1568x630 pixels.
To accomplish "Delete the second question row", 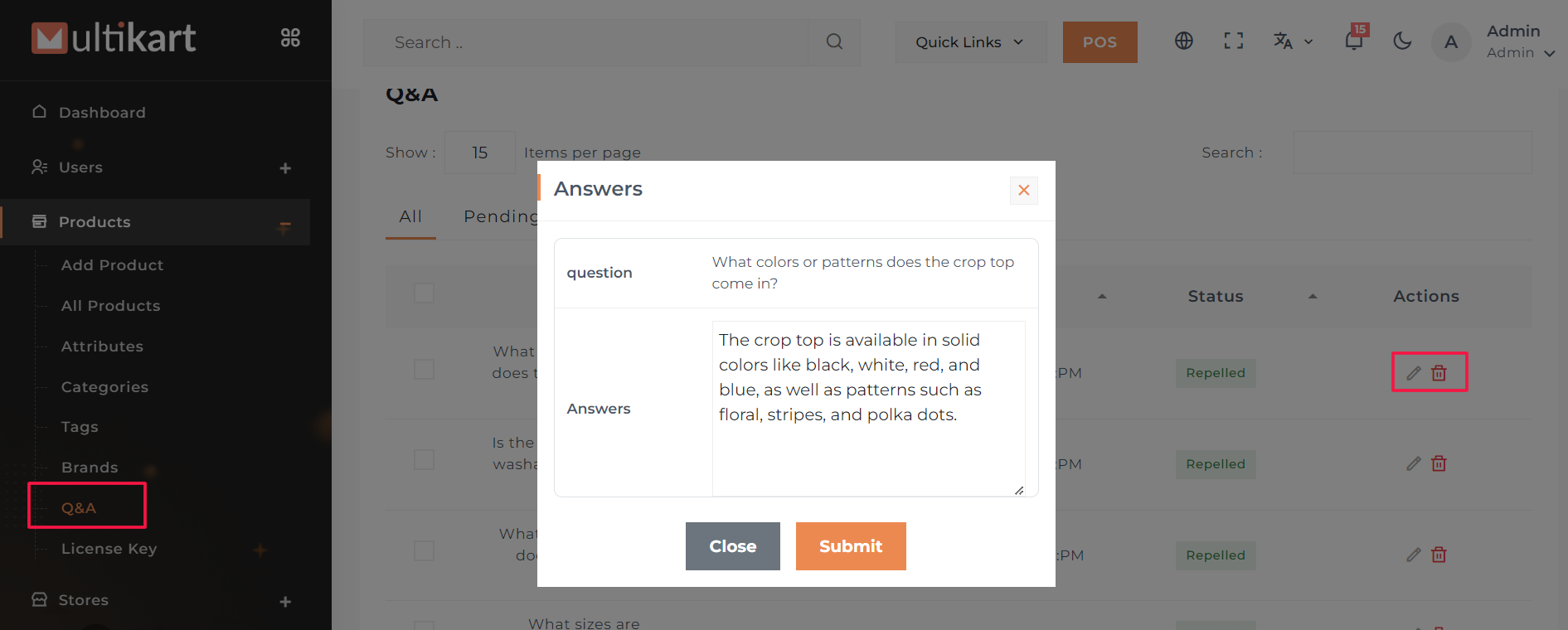I will point(1439,464).
